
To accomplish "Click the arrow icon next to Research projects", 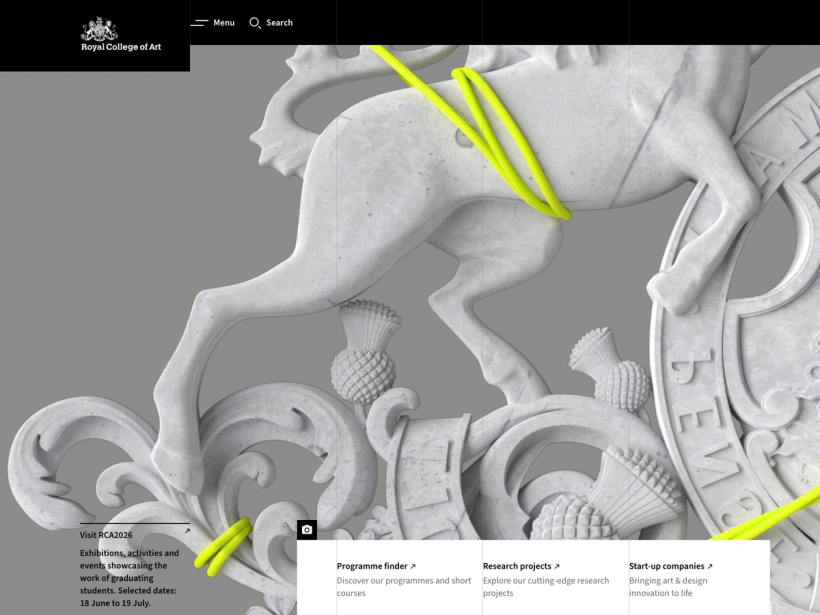I will pyautogui.click(x=556, y=566).
